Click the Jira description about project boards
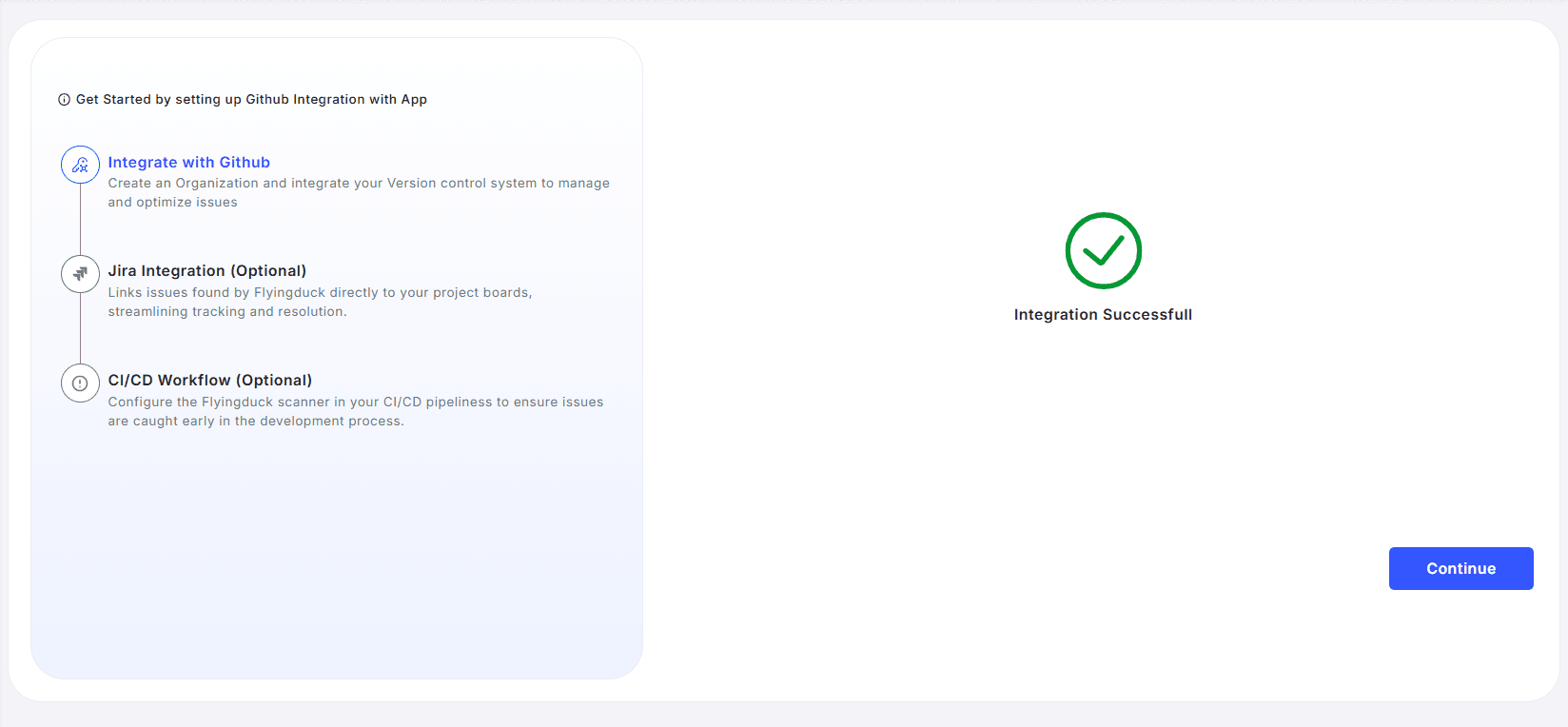 pos(320,293)
